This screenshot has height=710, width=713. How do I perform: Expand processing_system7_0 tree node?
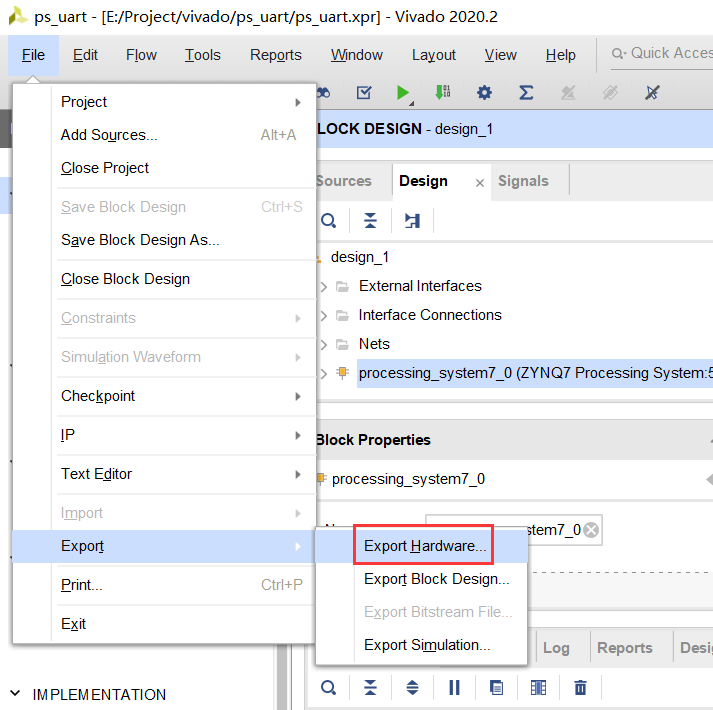click(x=323, y=374)
